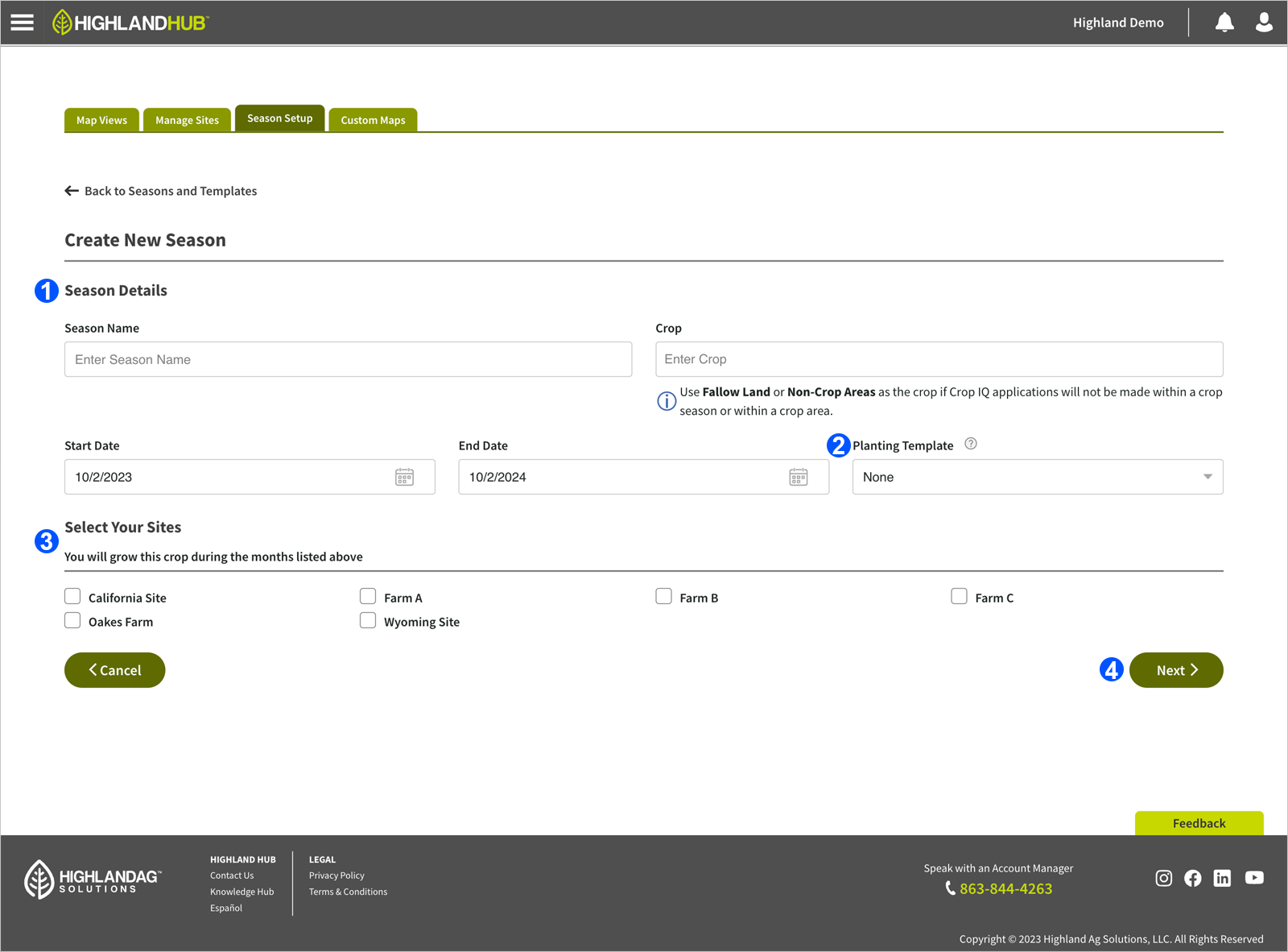Screen dimensions: 1288x952
Task: Open the Instagram social link
Action: 1163,878
